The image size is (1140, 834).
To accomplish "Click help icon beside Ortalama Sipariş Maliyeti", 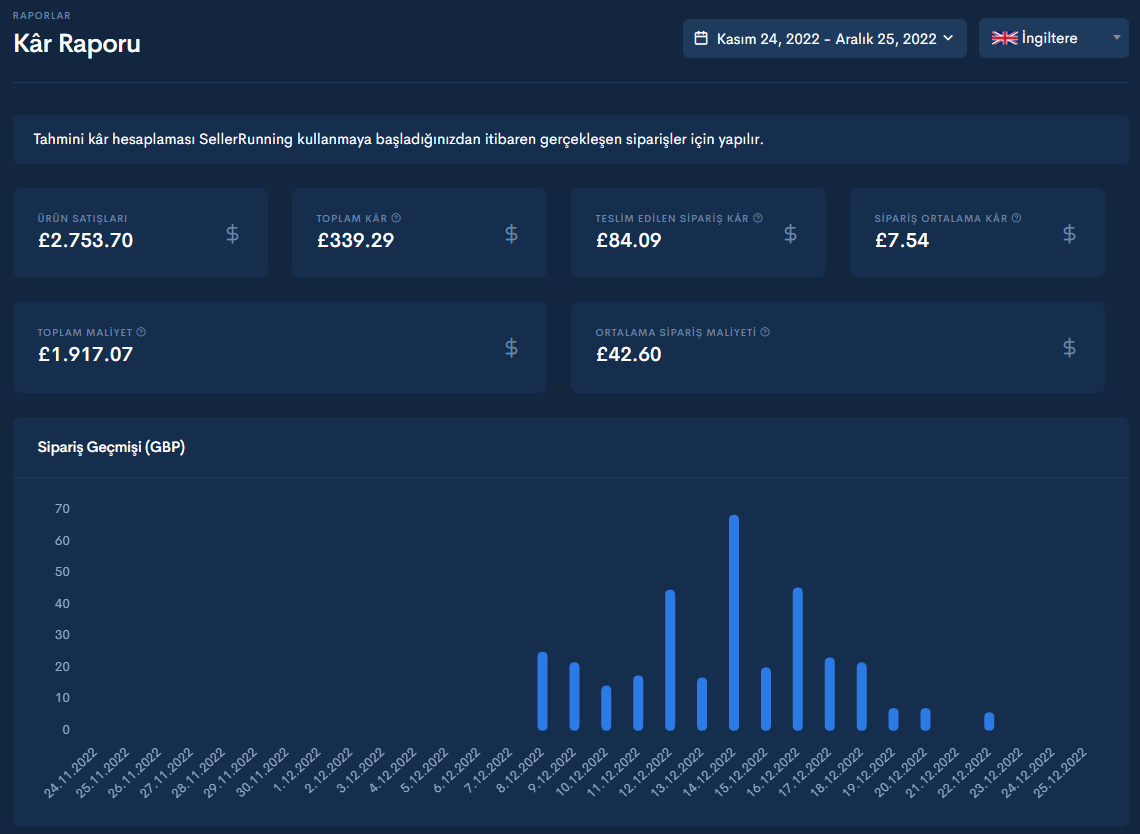I will [765, 332].
